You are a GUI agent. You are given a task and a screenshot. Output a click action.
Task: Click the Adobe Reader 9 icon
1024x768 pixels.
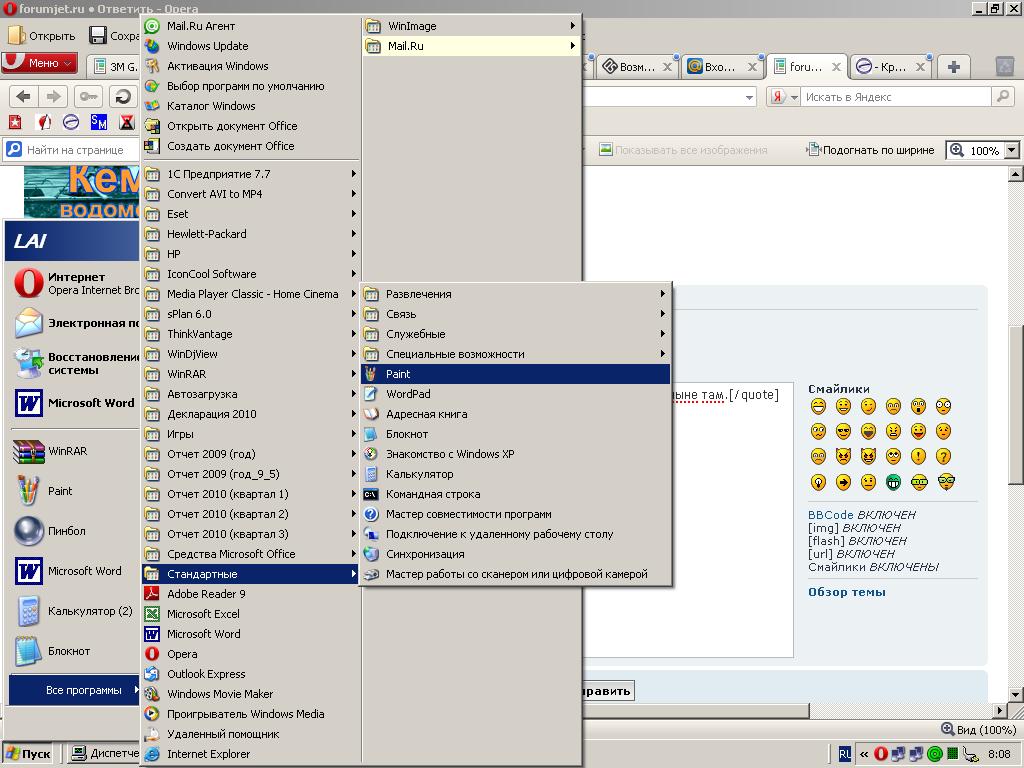point(152,594)
